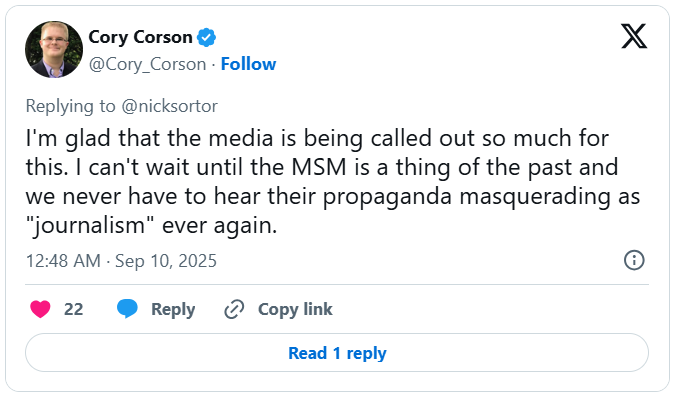678x402 pixels.
Task: Open Cory Corson's profile picture
Action: point(53,50)
